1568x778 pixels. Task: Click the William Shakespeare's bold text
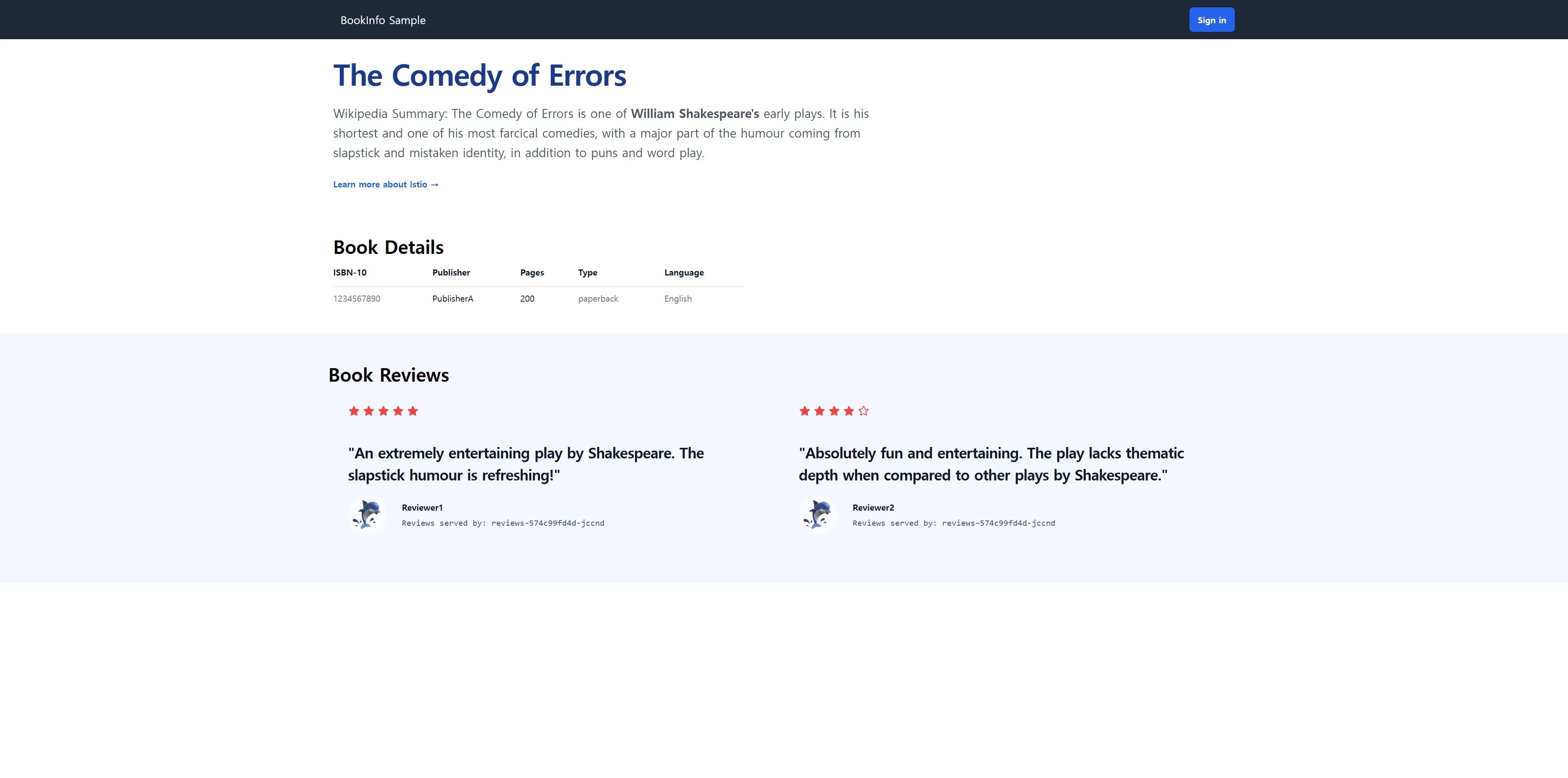tap(695, 114)
